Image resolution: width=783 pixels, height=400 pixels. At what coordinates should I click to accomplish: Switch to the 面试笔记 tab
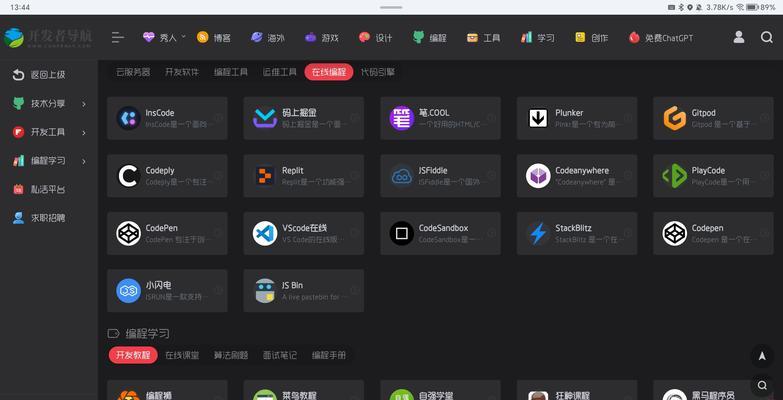tap(280, 355)
